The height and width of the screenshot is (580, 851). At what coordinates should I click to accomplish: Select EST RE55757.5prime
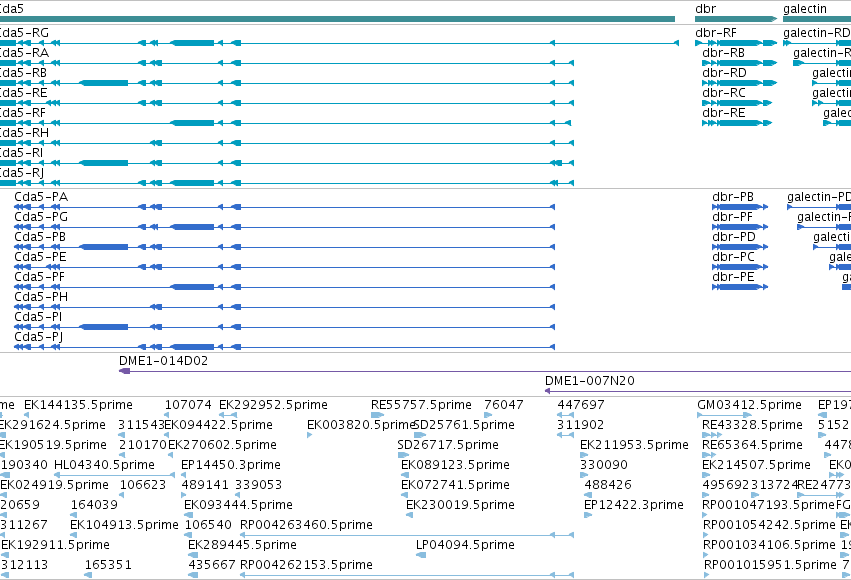click(421, 405)
